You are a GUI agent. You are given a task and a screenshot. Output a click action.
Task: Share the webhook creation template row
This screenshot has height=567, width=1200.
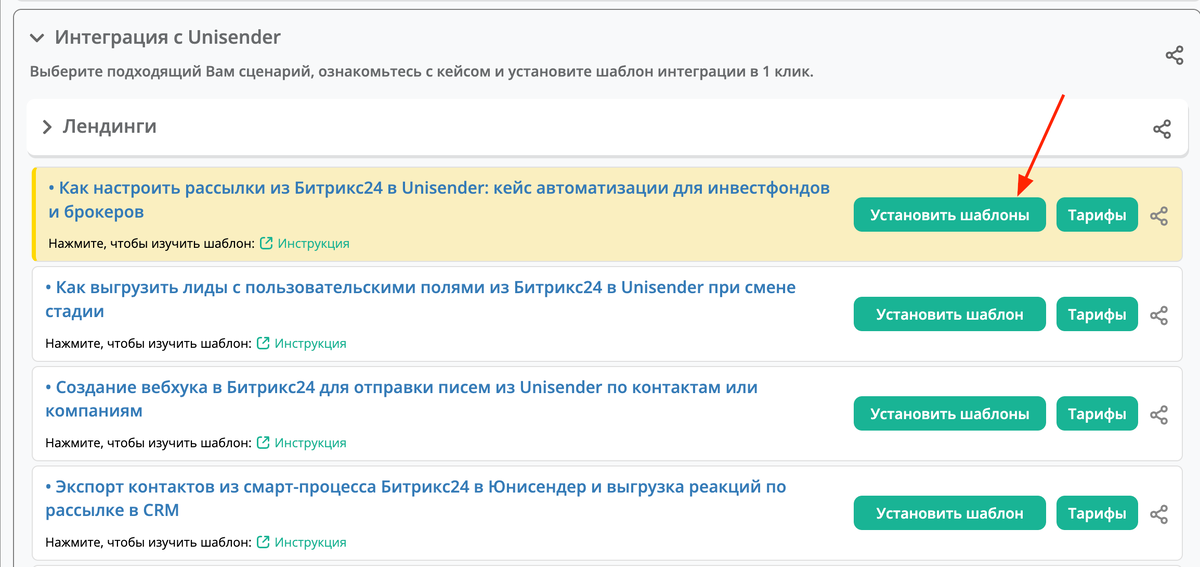coord(1159,414)
